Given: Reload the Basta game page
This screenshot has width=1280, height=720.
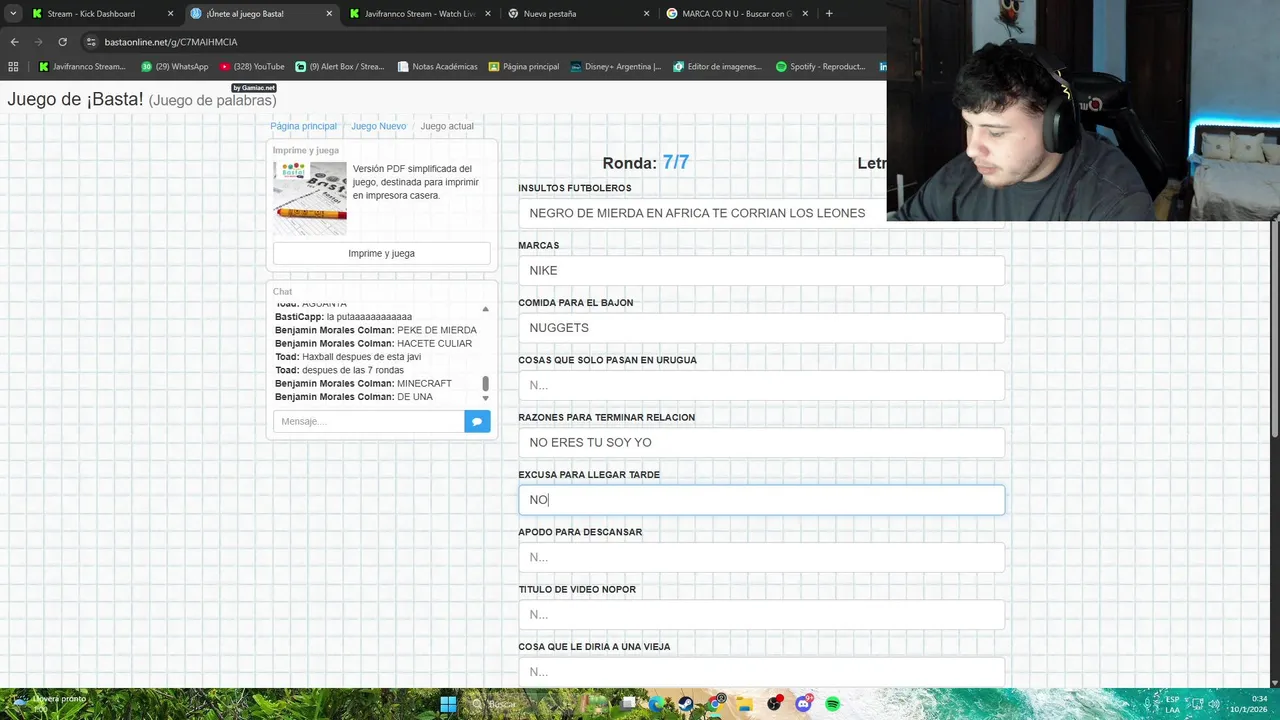Looking at the screenshot, I should pos(62,42).
